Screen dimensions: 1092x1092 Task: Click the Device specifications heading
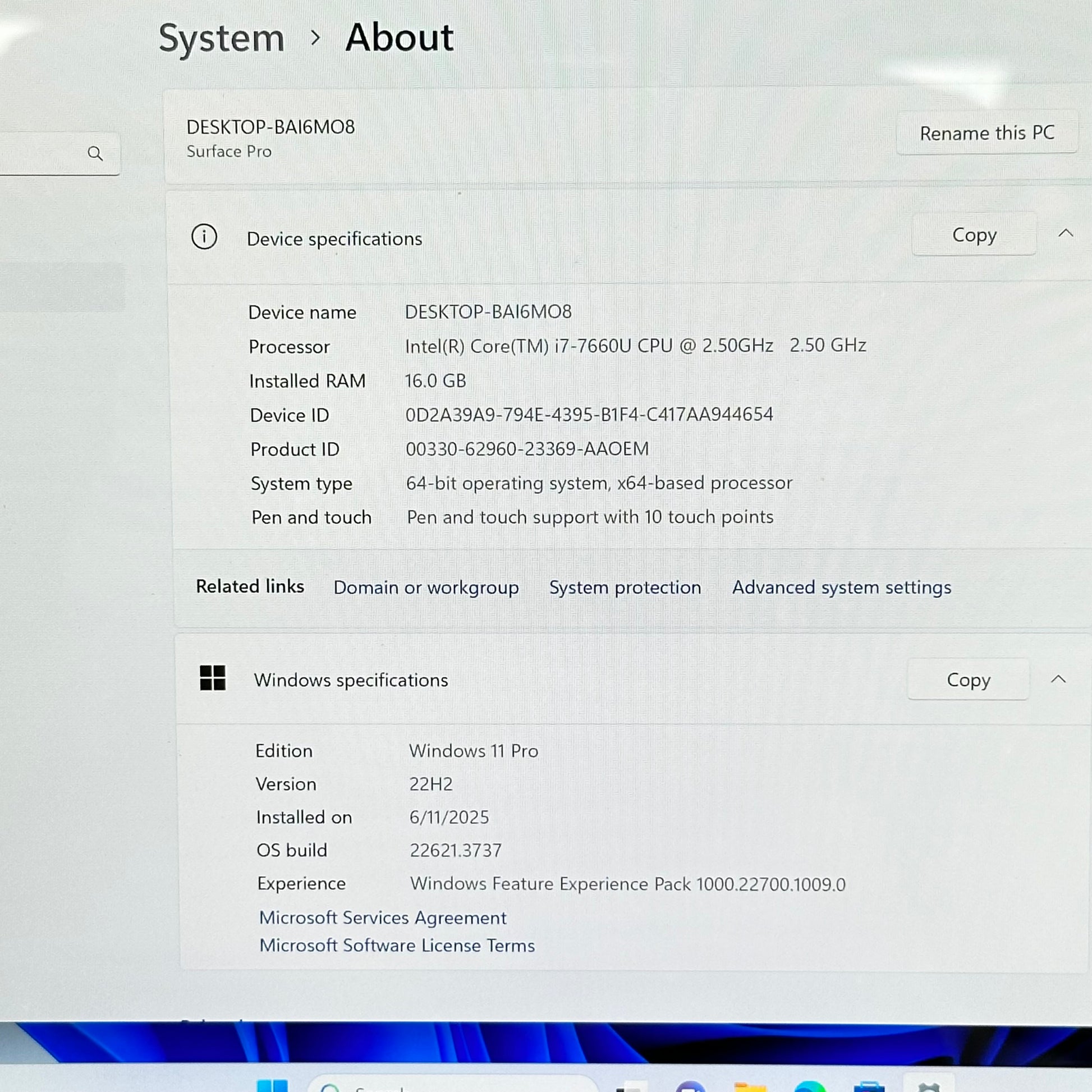pos(334,239)
